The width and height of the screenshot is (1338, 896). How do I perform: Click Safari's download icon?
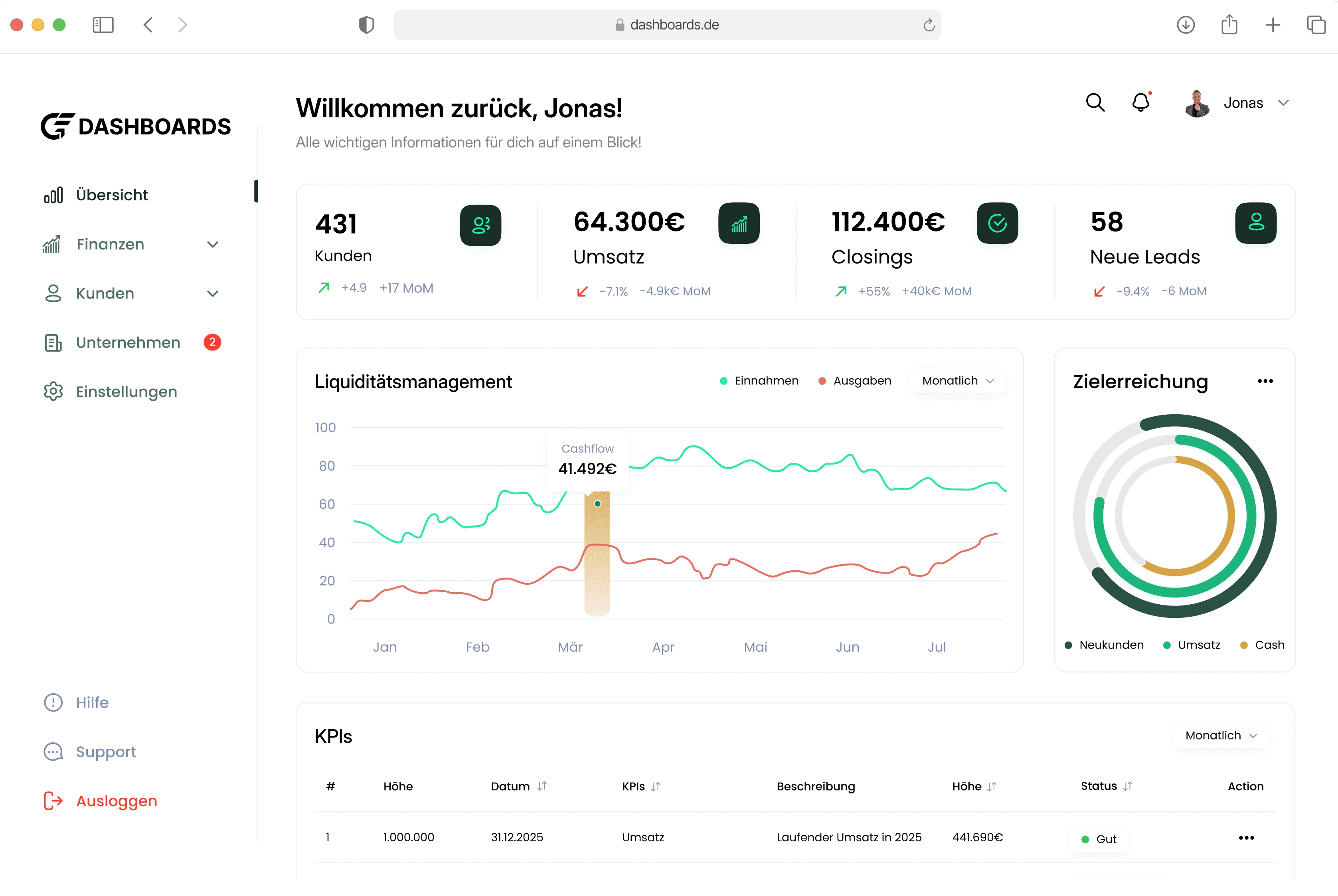[x=1186, y=25]
